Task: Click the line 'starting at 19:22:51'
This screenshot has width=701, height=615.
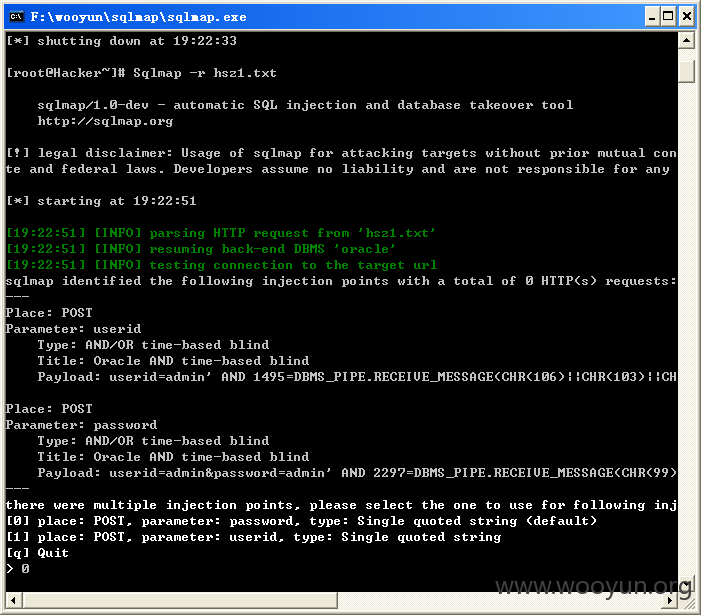Action: point(101,201)
